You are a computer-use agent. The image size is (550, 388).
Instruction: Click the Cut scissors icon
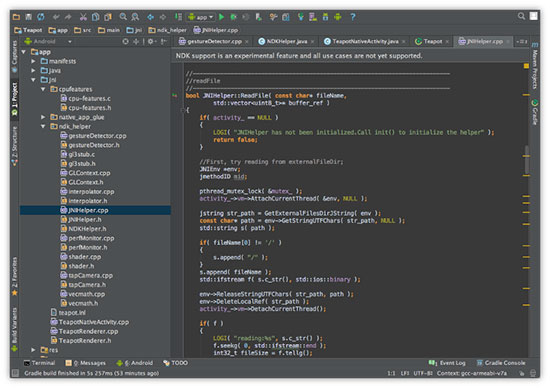(x=83, y=16)
